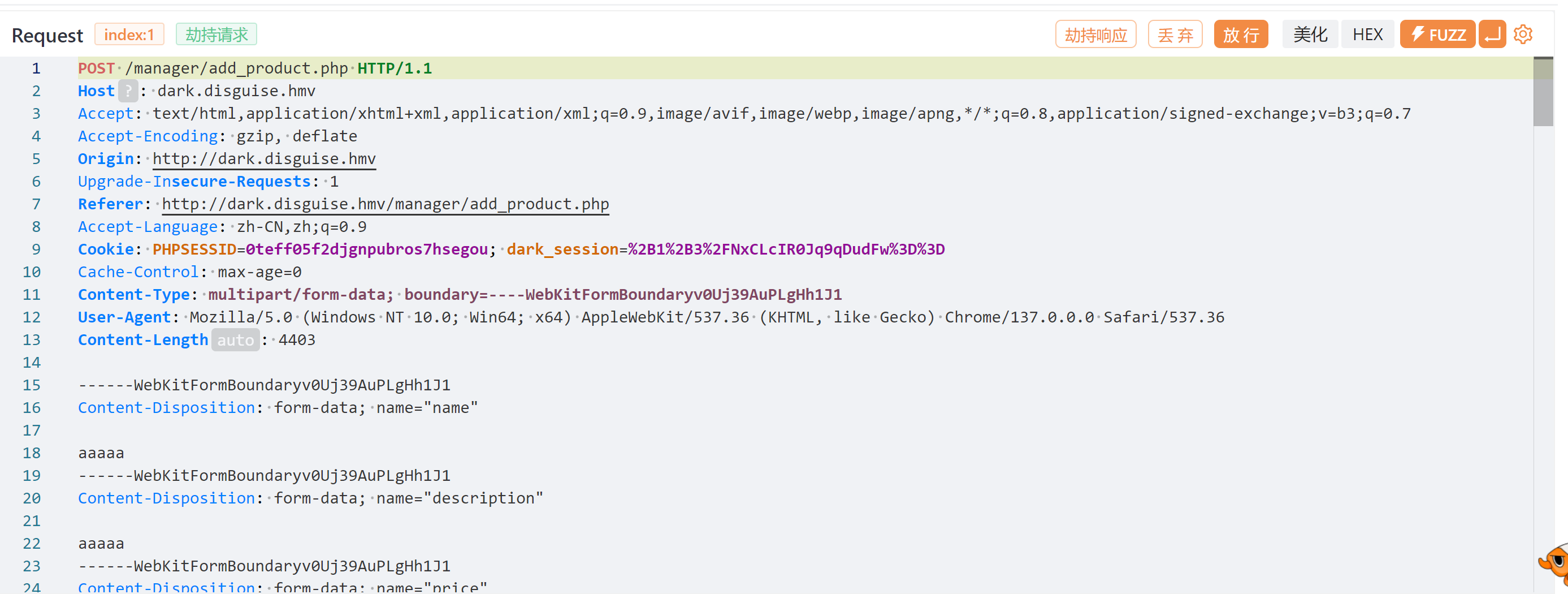Click Chrome/137.0.0.0 in the User-Agent
Viewport: 1568px width, 594px height.
1020,317
